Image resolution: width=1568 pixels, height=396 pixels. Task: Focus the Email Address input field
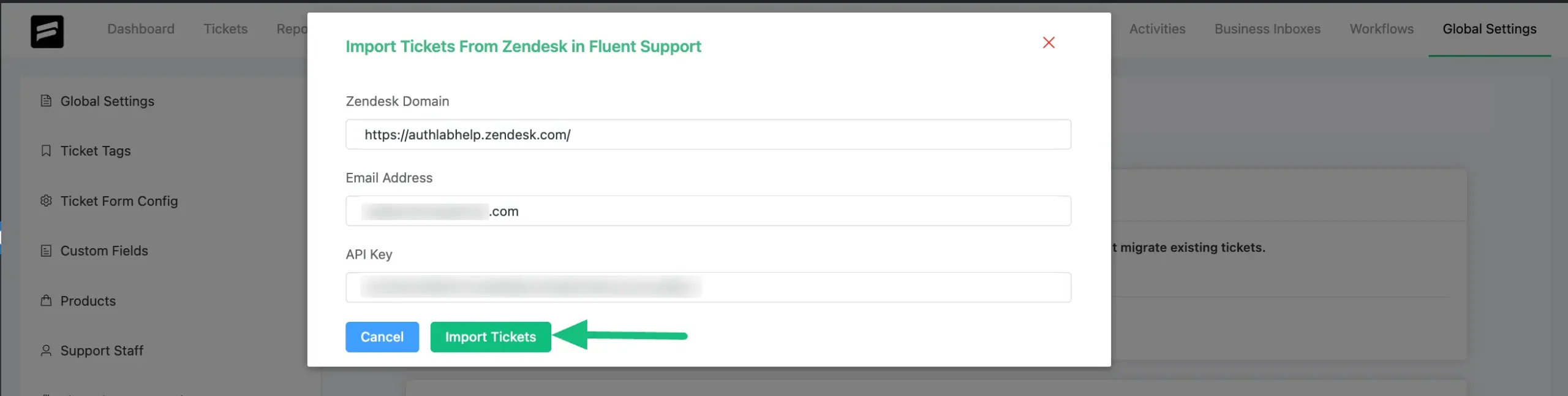click(708, 211)
